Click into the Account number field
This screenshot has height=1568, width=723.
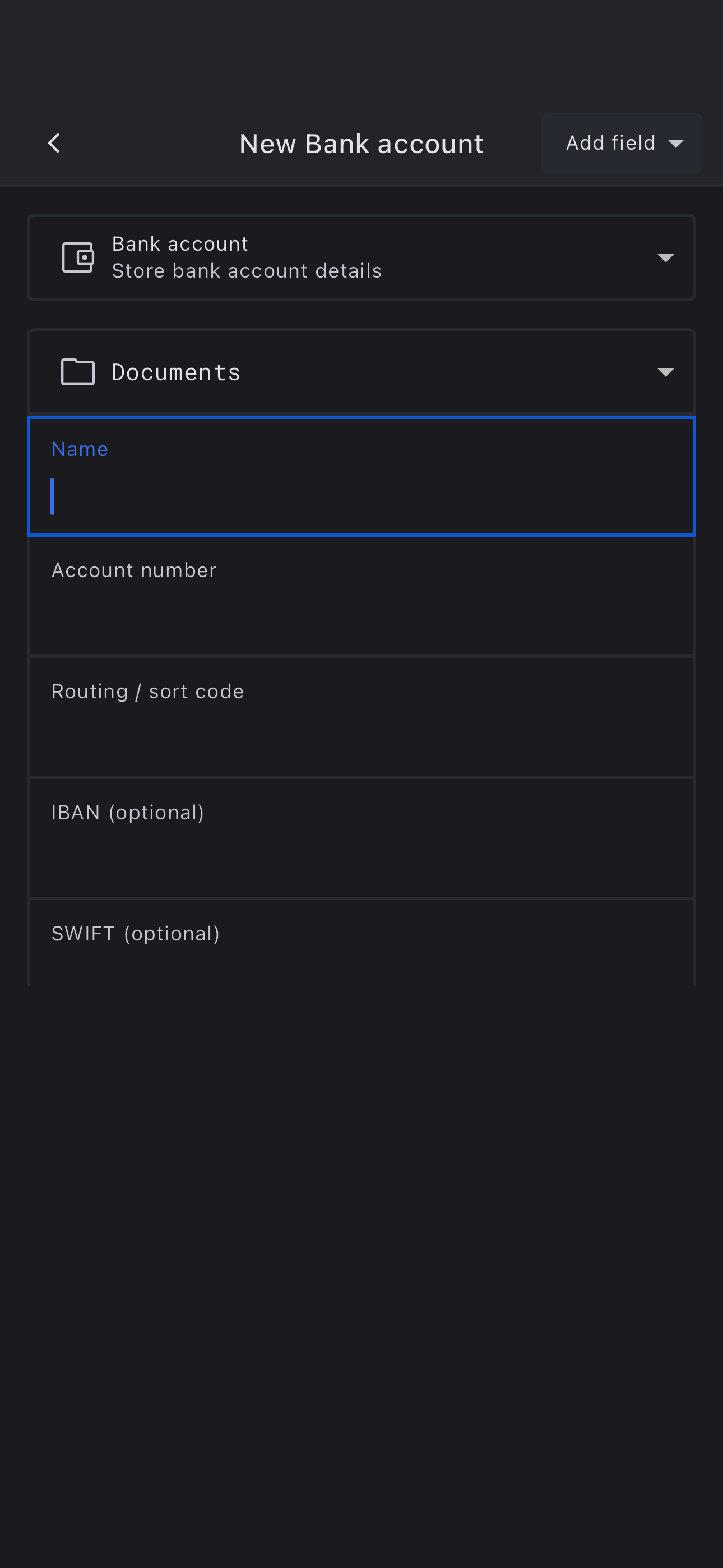pyautogui.click(x=361, y=612)
